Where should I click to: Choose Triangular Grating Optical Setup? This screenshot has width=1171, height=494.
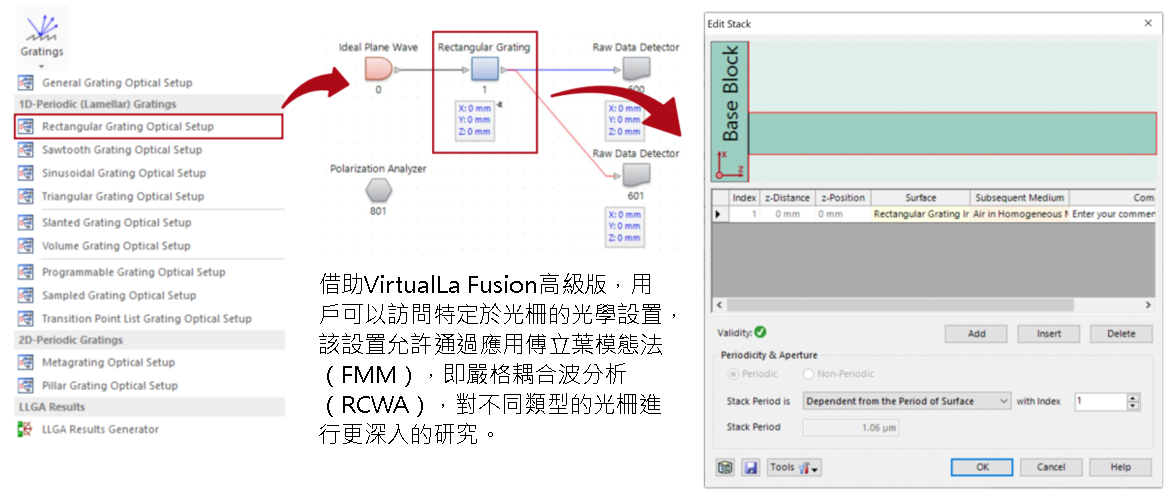[x=122, y=197]
